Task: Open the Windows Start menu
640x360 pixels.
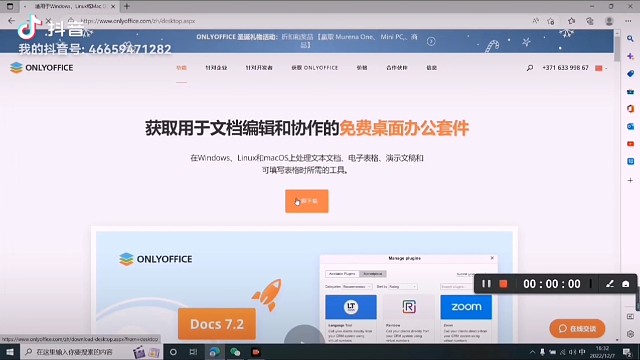Action: tap(10, 352)
